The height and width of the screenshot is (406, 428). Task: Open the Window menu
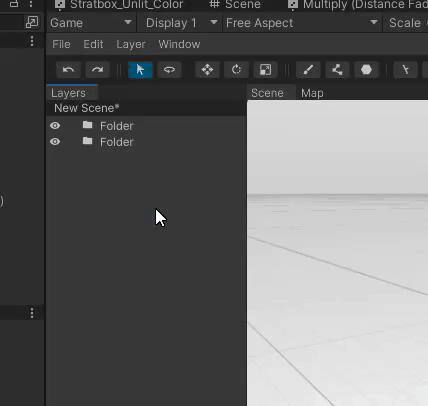[179, 44]
